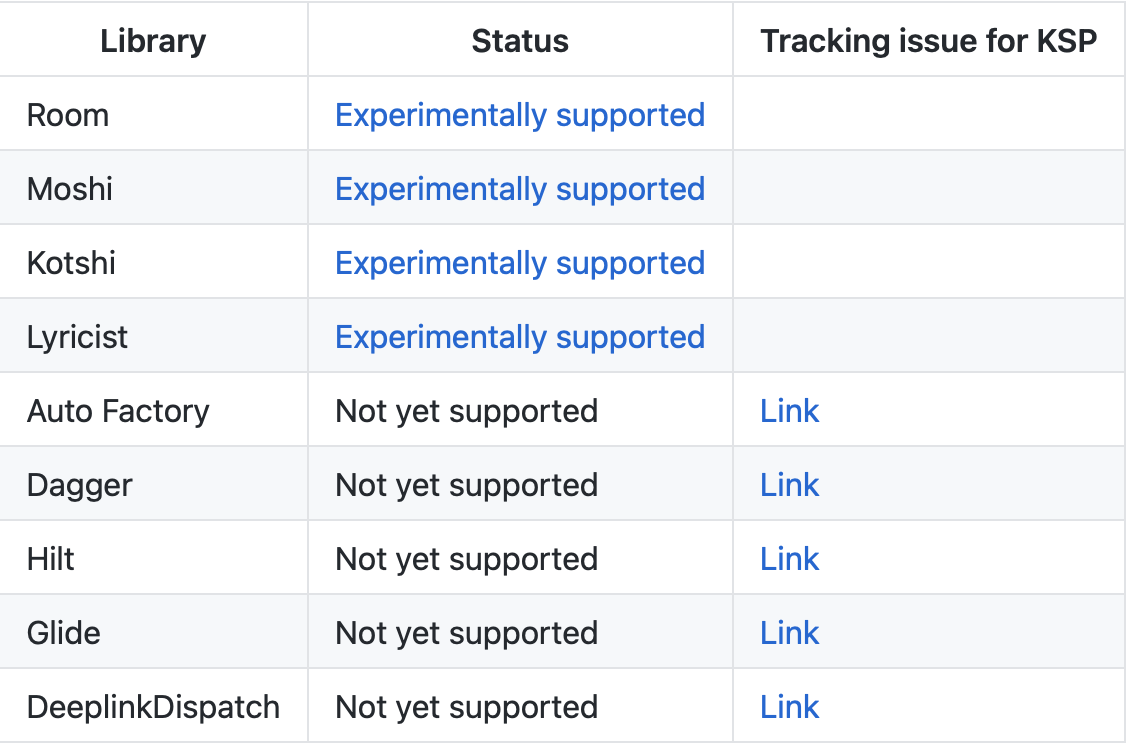Open the Dagger tracking issue Link

point(789,485)
